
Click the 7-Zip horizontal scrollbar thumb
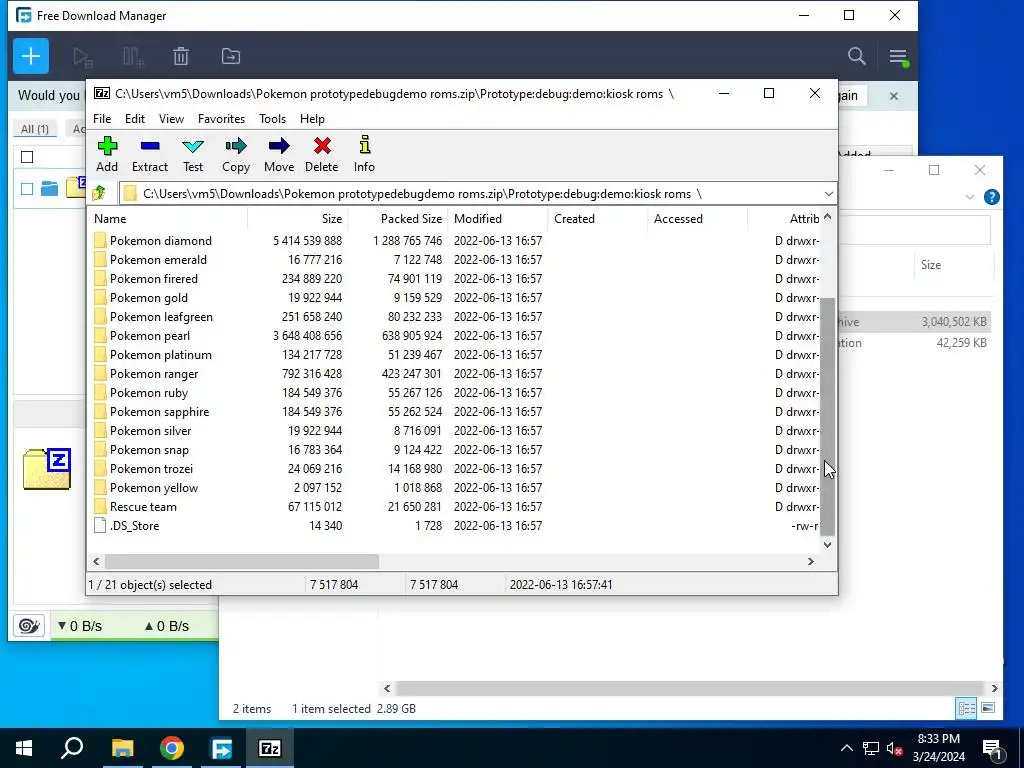coord(242,561)
